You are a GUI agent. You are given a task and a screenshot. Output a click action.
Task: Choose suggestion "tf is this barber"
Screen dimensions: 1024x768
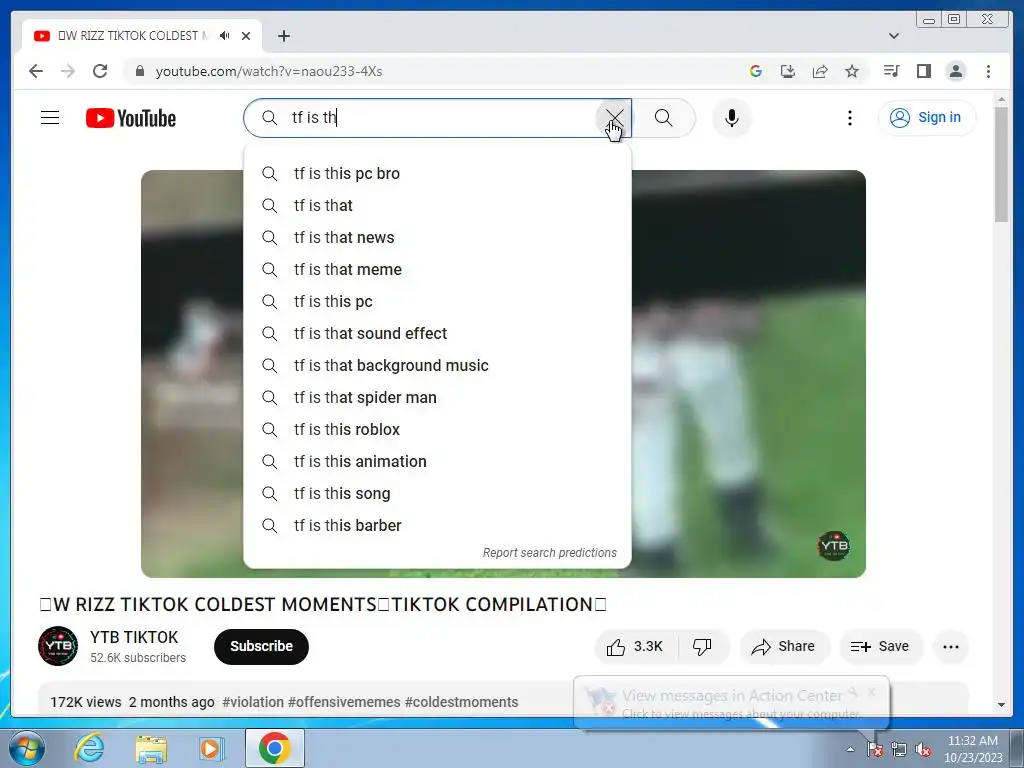[x=438, y=526]
